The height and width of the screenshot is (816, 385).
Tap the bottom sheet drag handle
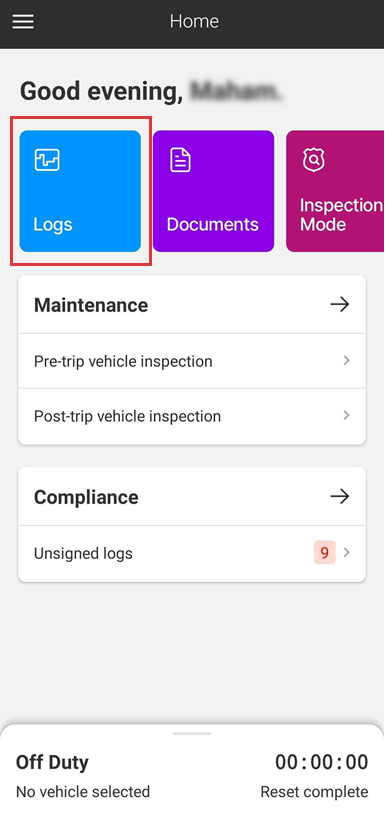click(x=192, y=734)
